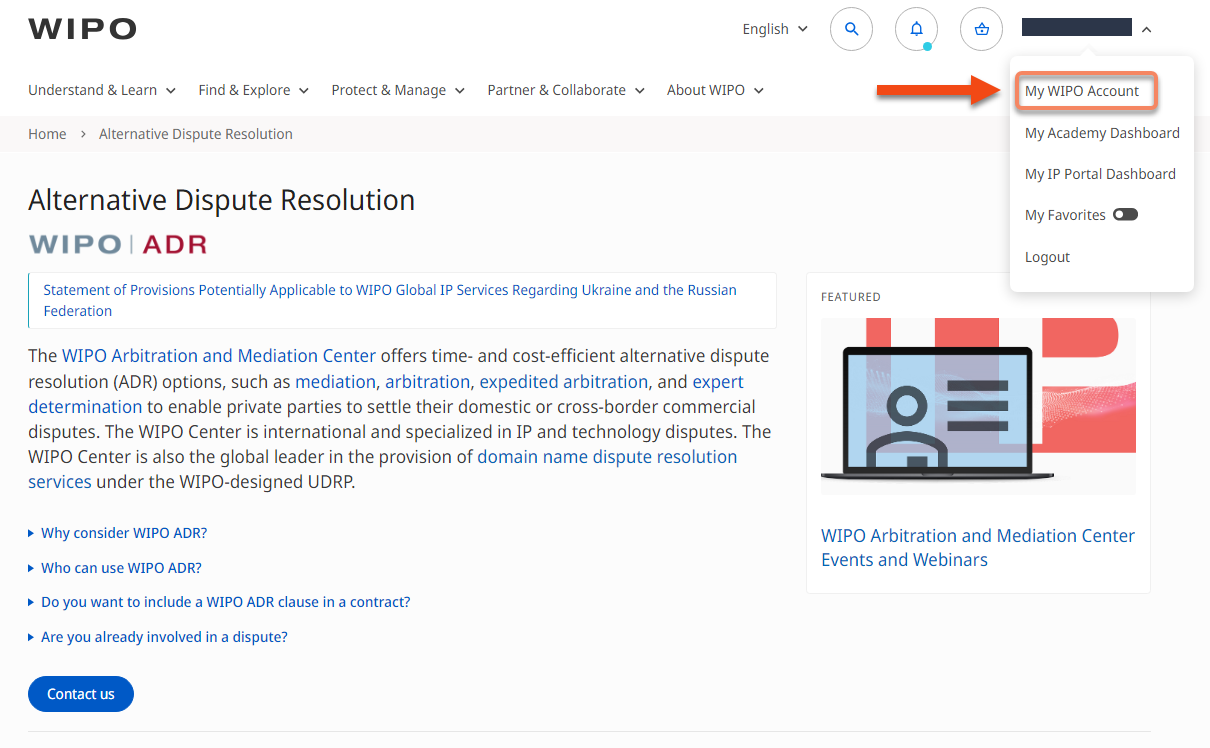The image size is (1210, 748).
Task: Open the English language dropdown
Action: 775,30
